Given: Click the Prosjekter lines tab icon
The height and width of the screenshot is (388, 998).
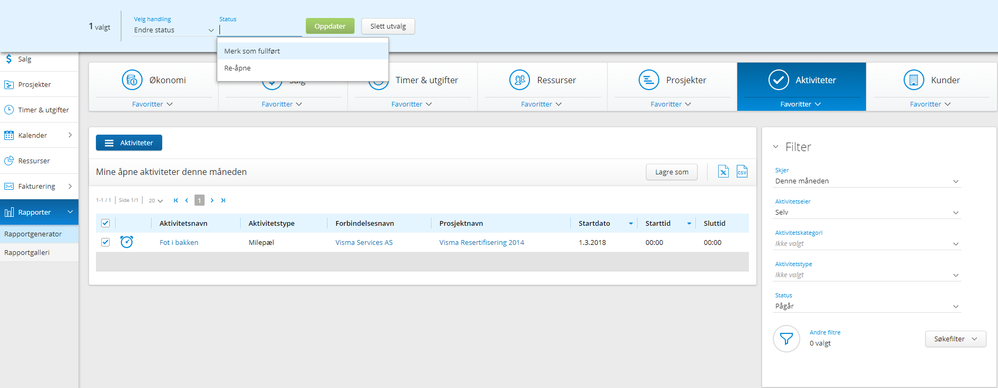Looking at the screenshot, I should [649, 80].
